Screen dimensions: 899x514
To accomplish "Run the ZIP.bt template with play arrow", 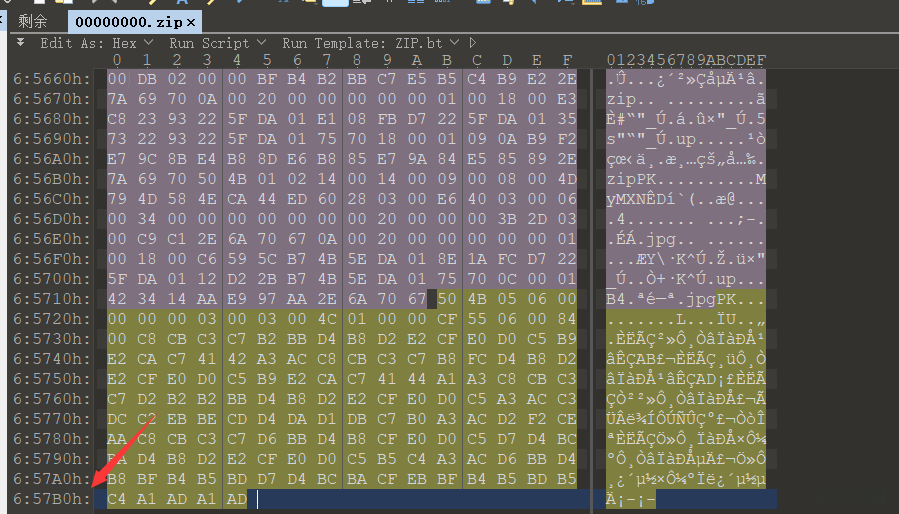I will pos(472,43).
